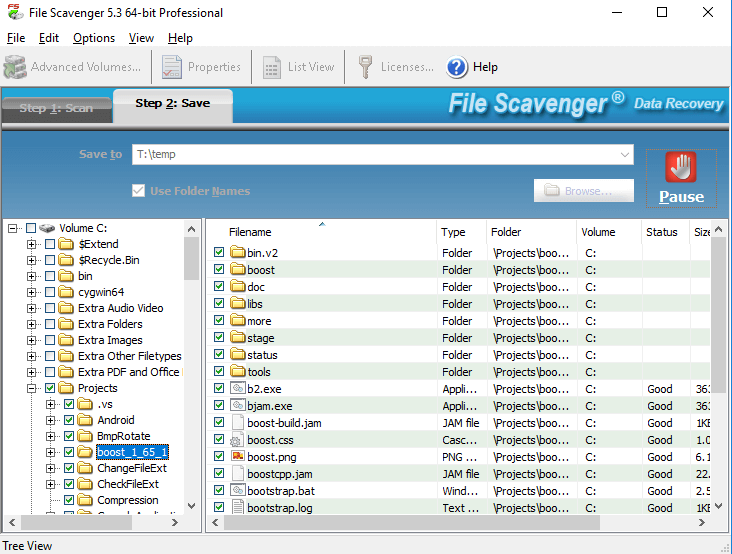Switch to List View in the toolbar
This screenshot has height=554, width=732.
pyautogui.click(x=298, y=67)
